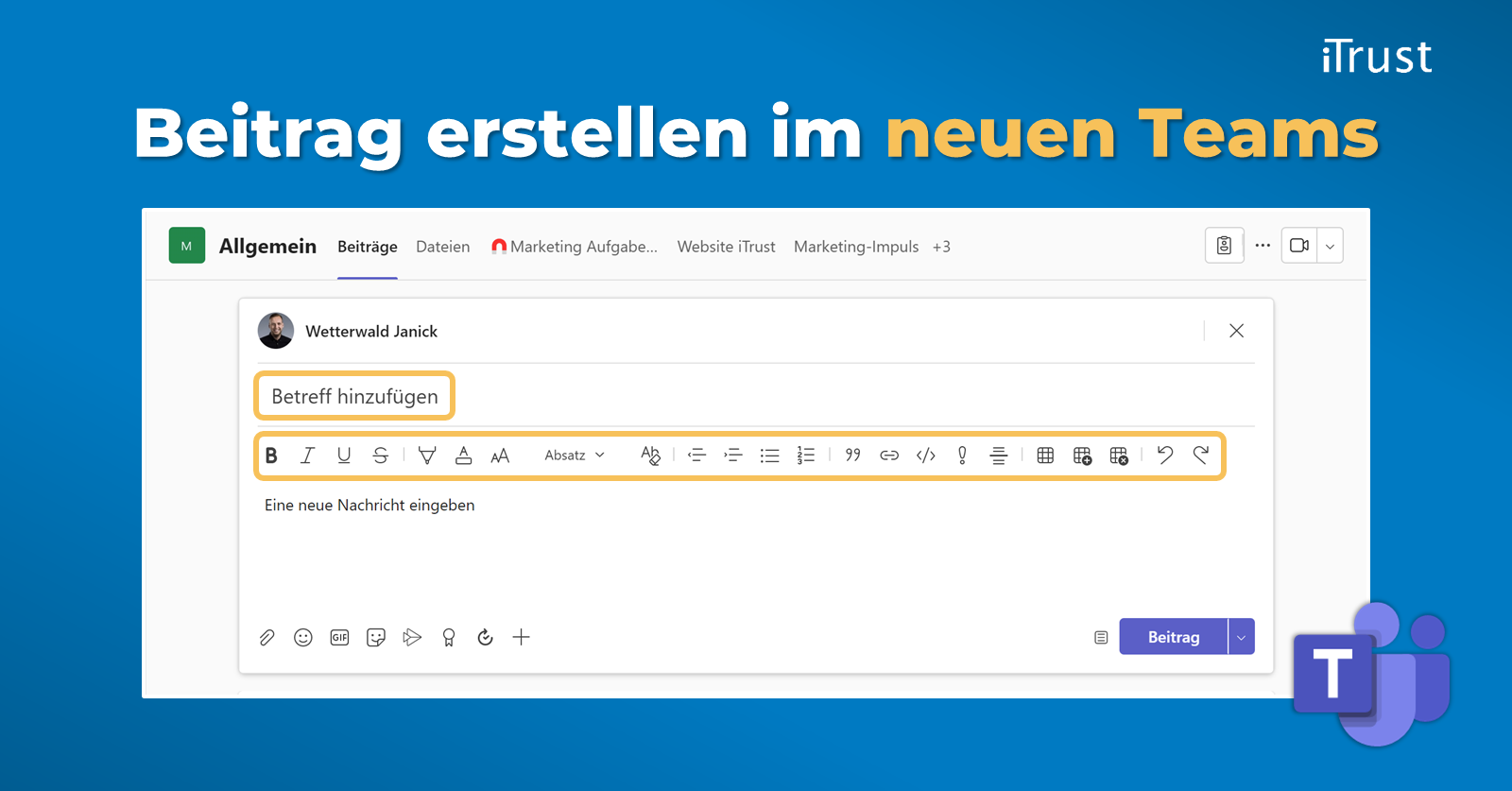Open the text highlight color tool
This screenshot has height=791, width=1512.
pos(427,456)
